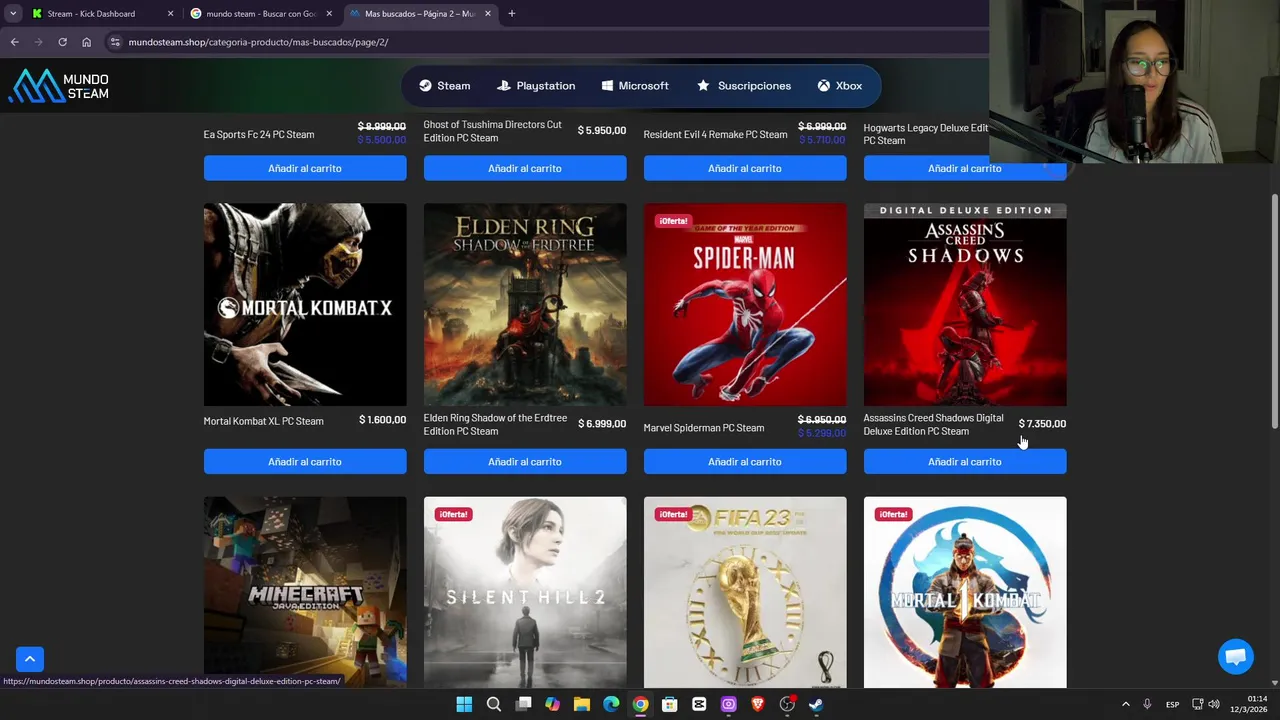Open Brave browser from the taskbar
The image size is (1280, 720).
[x=757, y=705]
